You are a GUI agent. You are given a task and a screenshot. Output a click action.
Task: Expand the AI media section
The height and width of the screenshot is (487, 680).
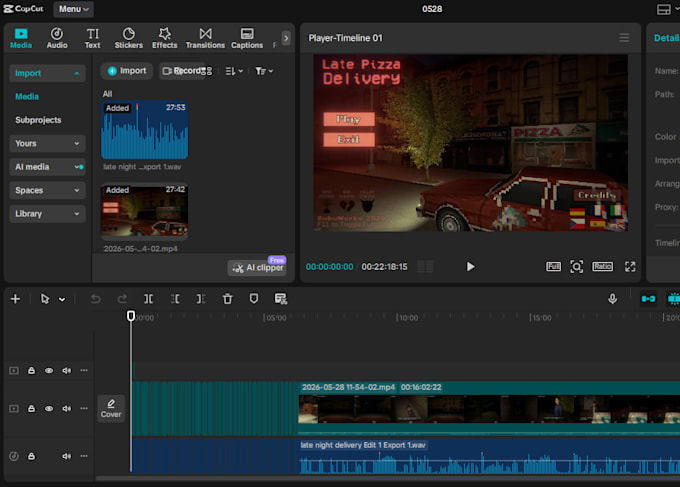pyautogui.click(x=47, y=167)
